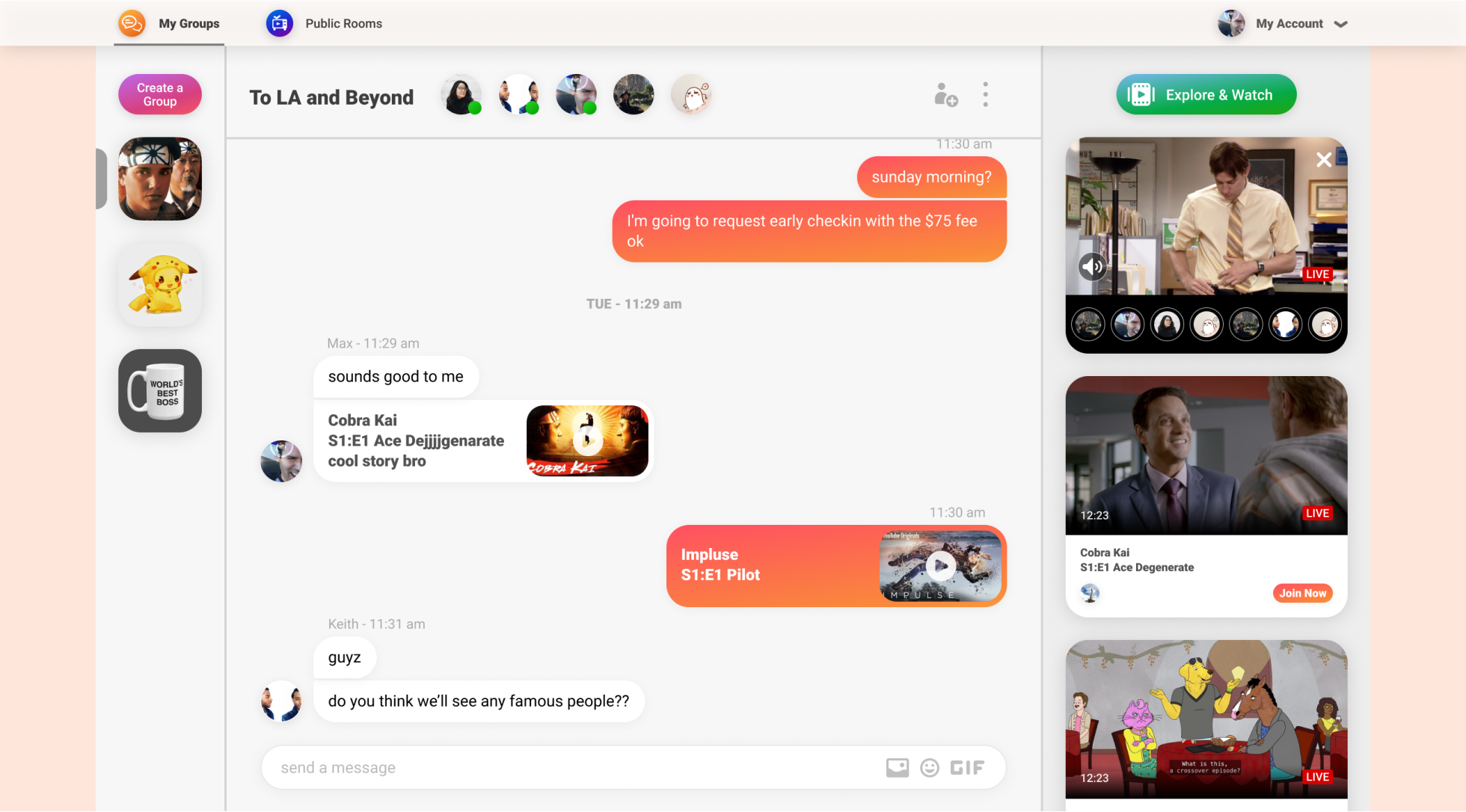Open the Pikachu group icon
This screenshot has width=1466, height=812.
point(160,285)
